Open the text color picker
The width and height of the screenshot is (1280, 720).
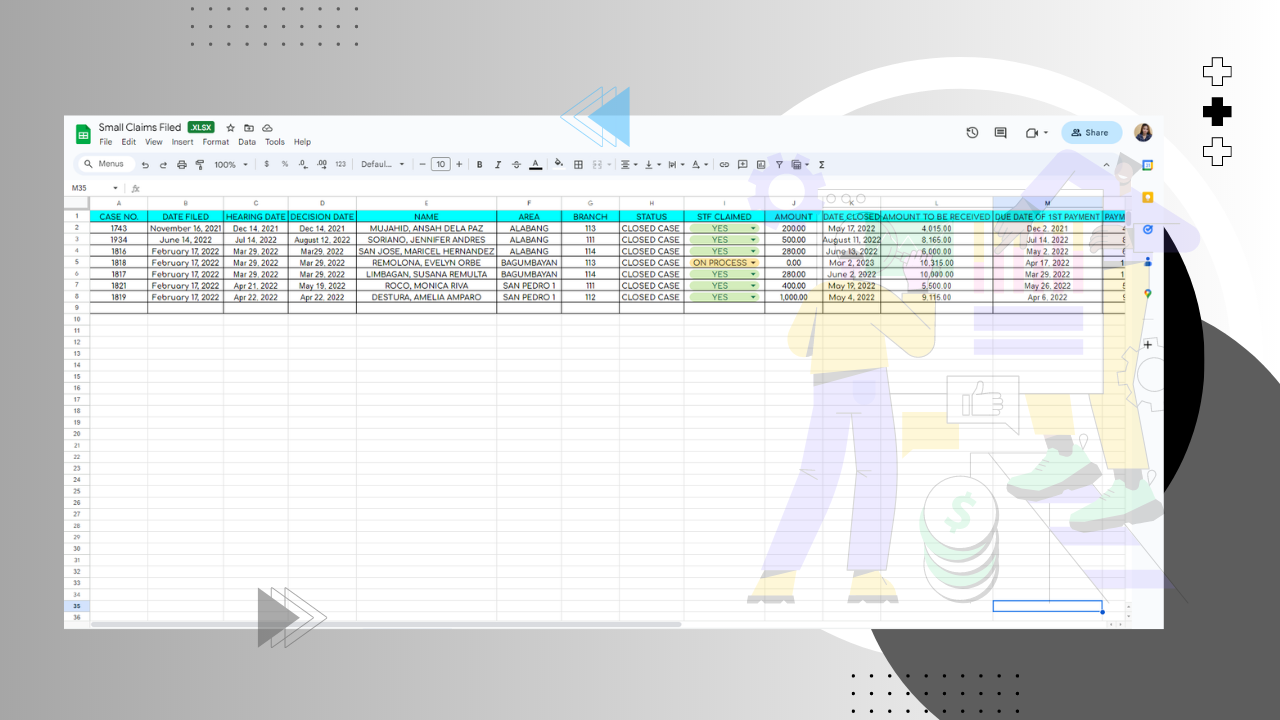point(535,164)
